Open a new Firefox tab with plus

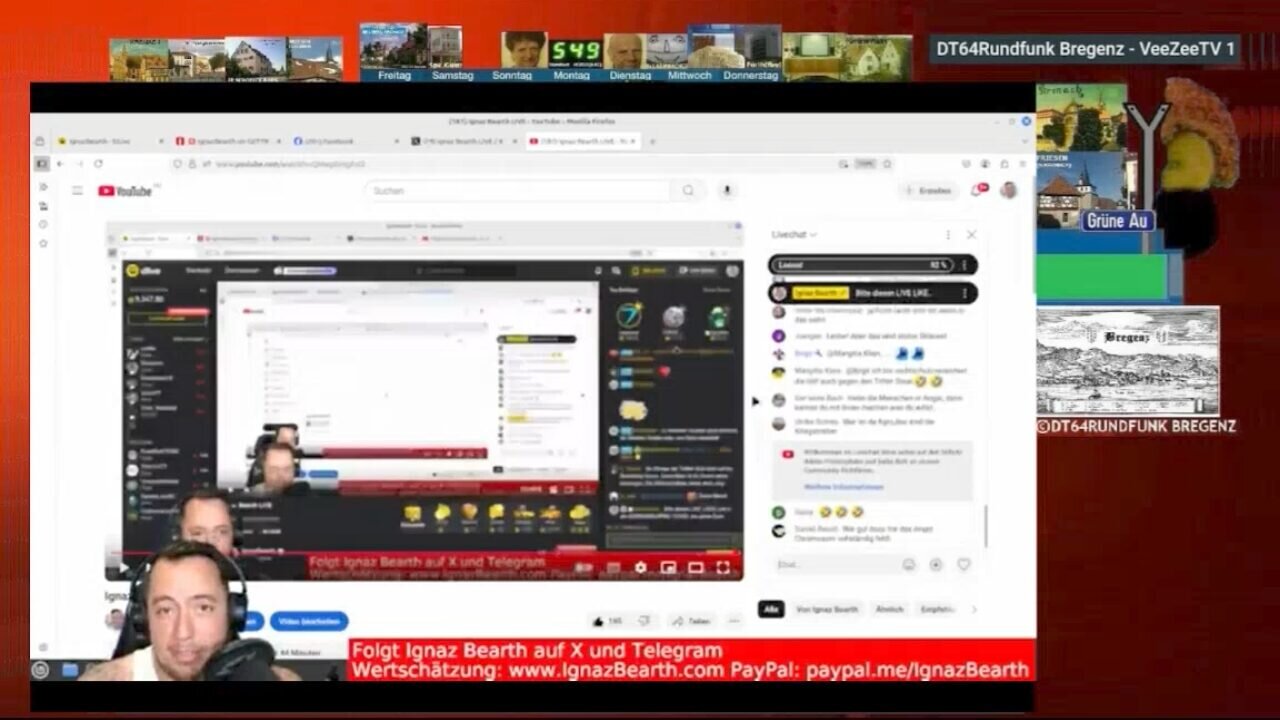653,142
